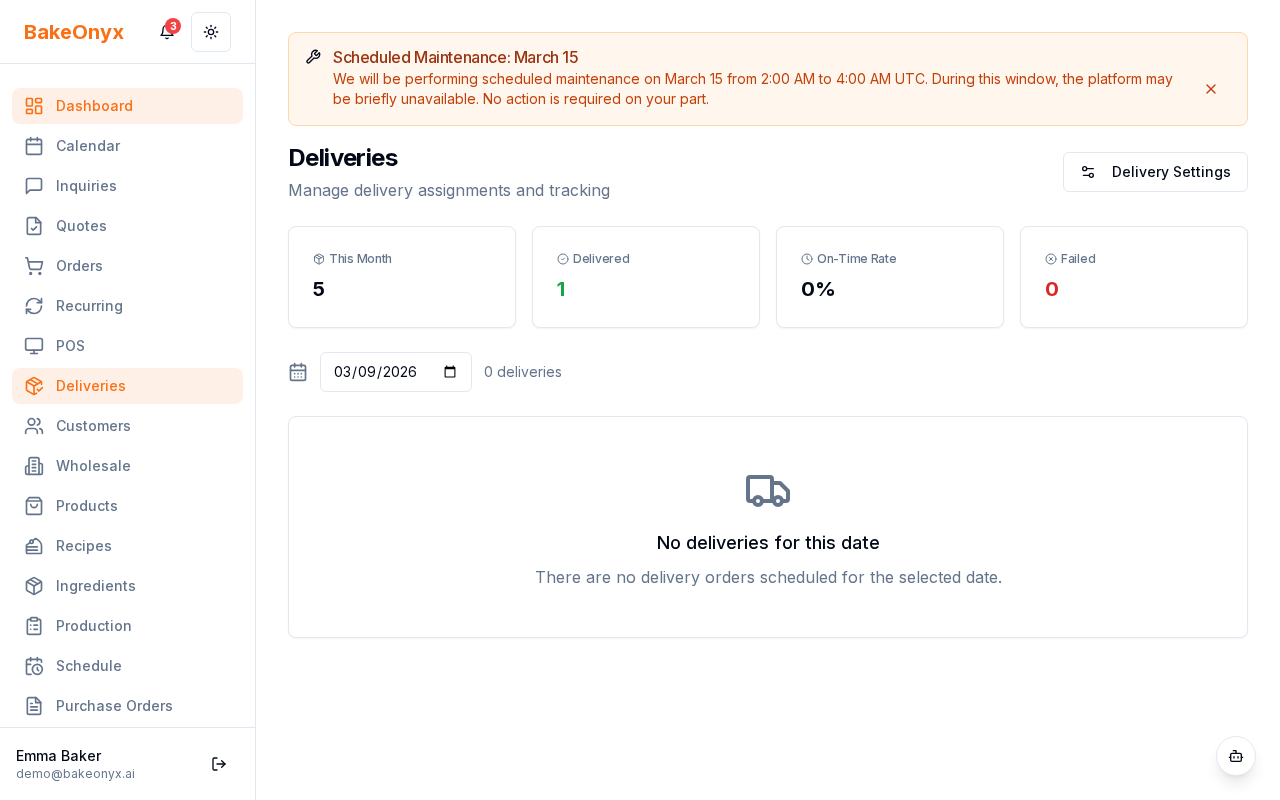Click the truck icon in the empty state

pyautogui.click(x=768, y=491)
